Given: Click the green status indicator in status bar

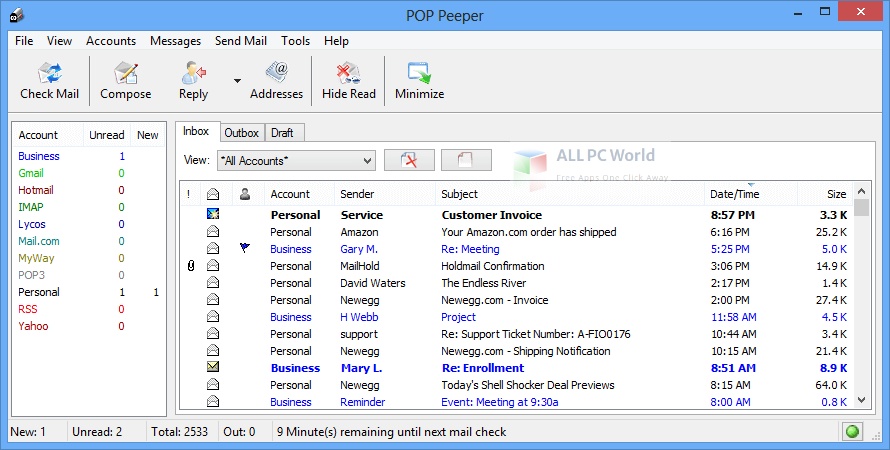Looking at the screenshot, I should (x=852, y=432).
